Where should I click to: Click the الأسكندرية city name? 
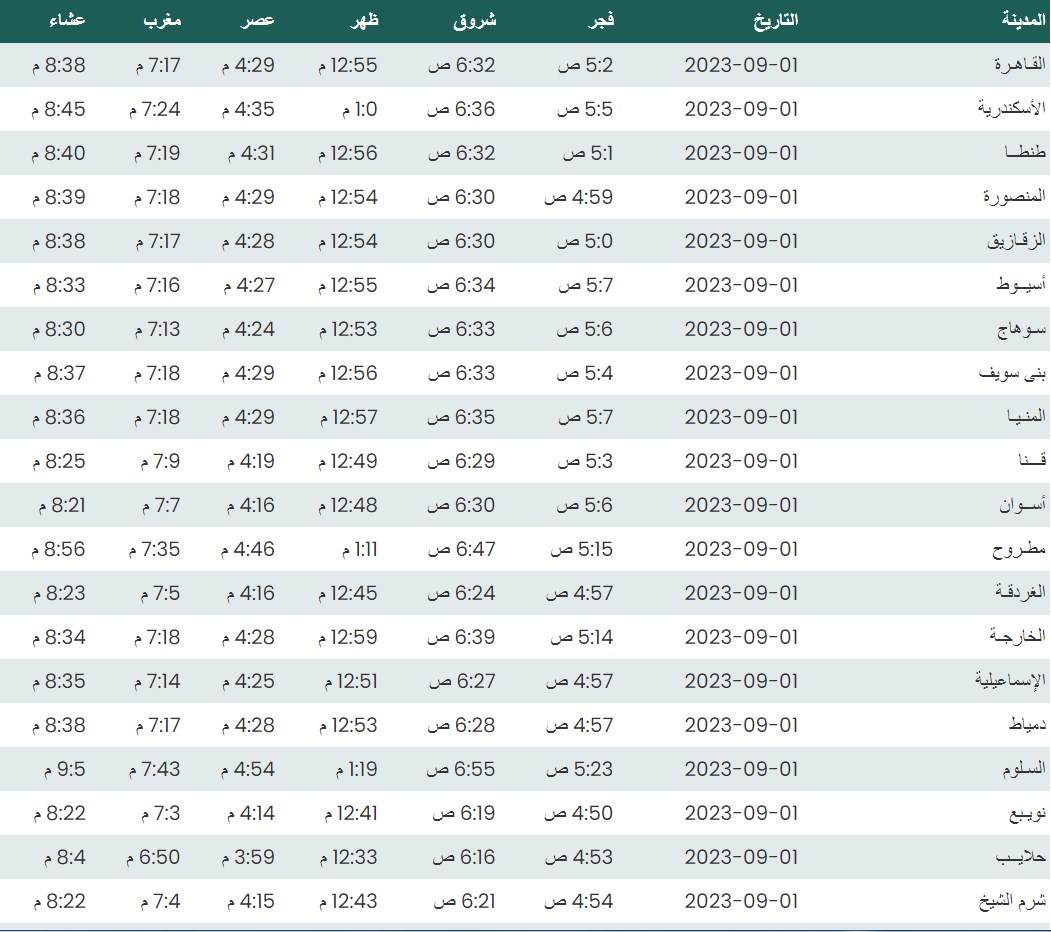(1011, 109)
